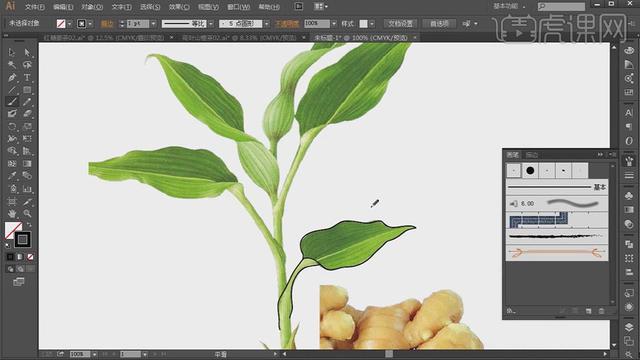Select the Paintbrush tool

[12, 102]
